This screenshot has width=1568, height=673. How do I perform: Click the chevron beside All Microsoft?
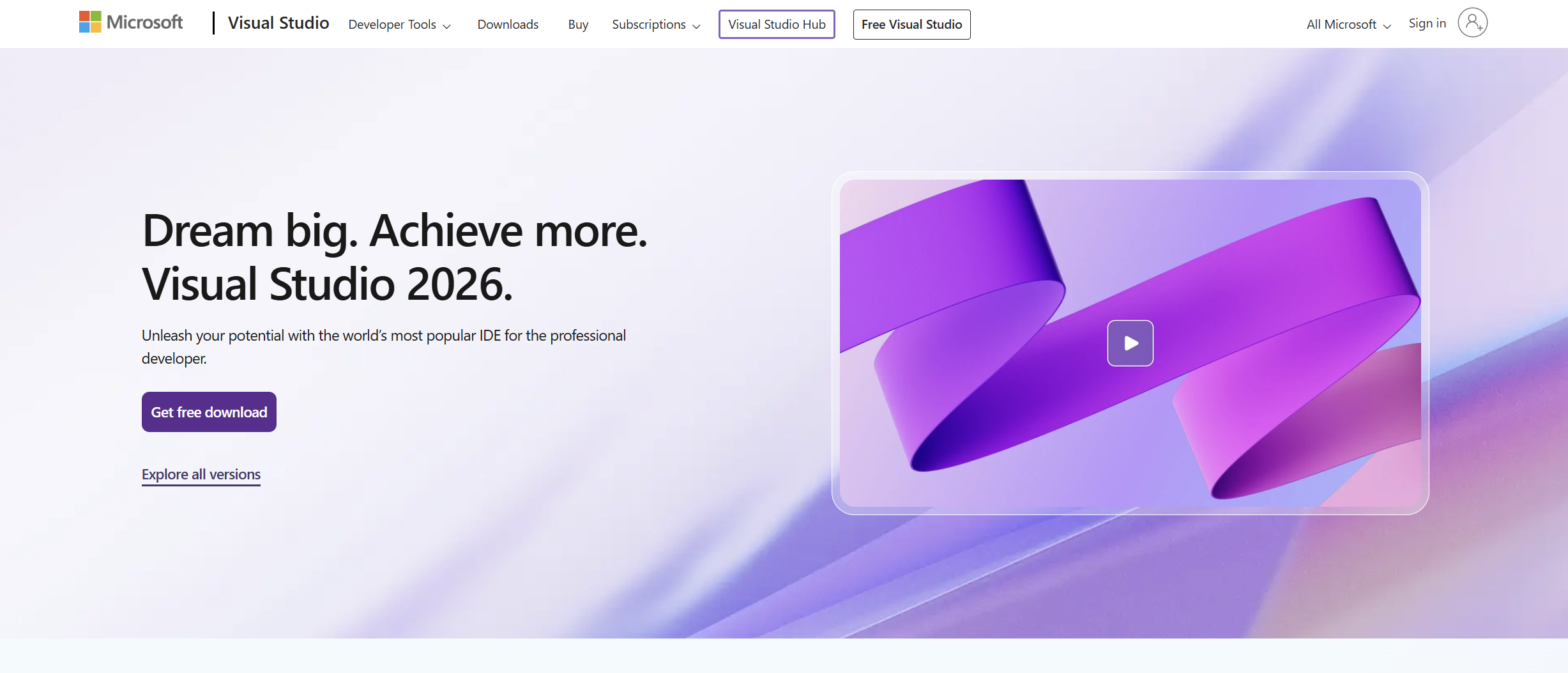1387,26
